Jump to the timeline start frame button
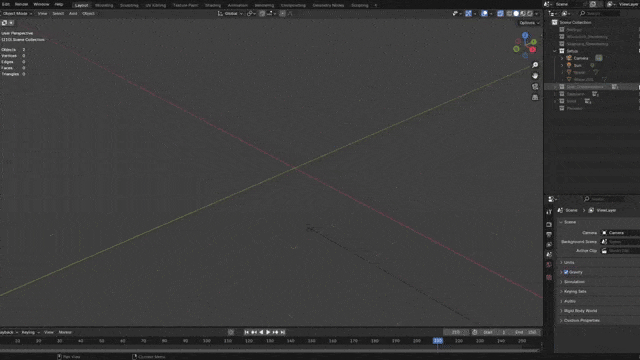 point(247,332)
